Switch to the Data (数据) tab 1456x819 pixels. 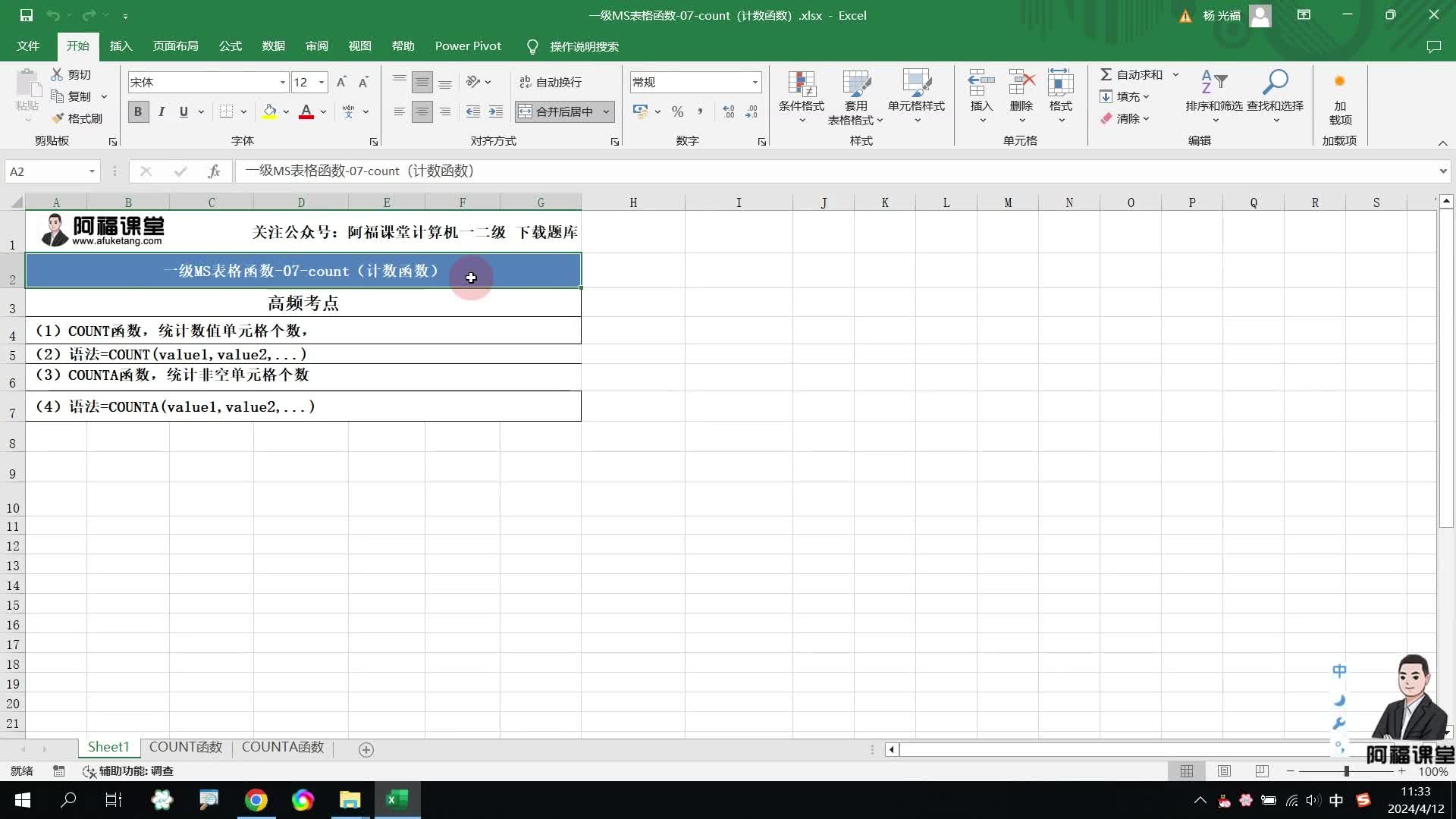[x=274, y=46]
